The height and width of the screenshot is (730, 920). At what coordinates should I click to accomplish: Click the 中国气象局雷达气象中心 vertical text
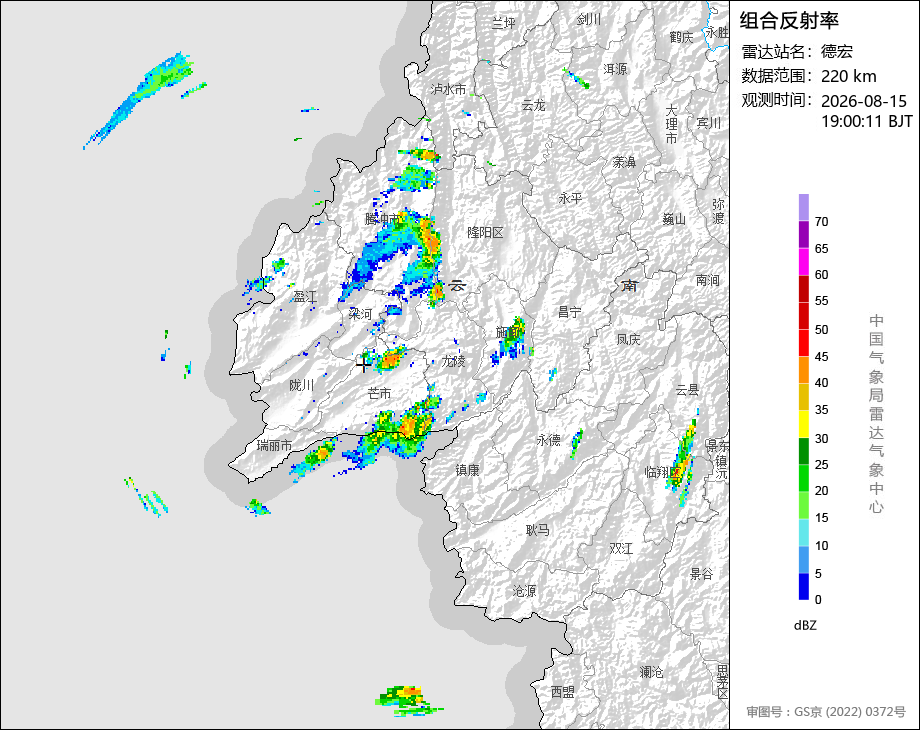[876, 414]
